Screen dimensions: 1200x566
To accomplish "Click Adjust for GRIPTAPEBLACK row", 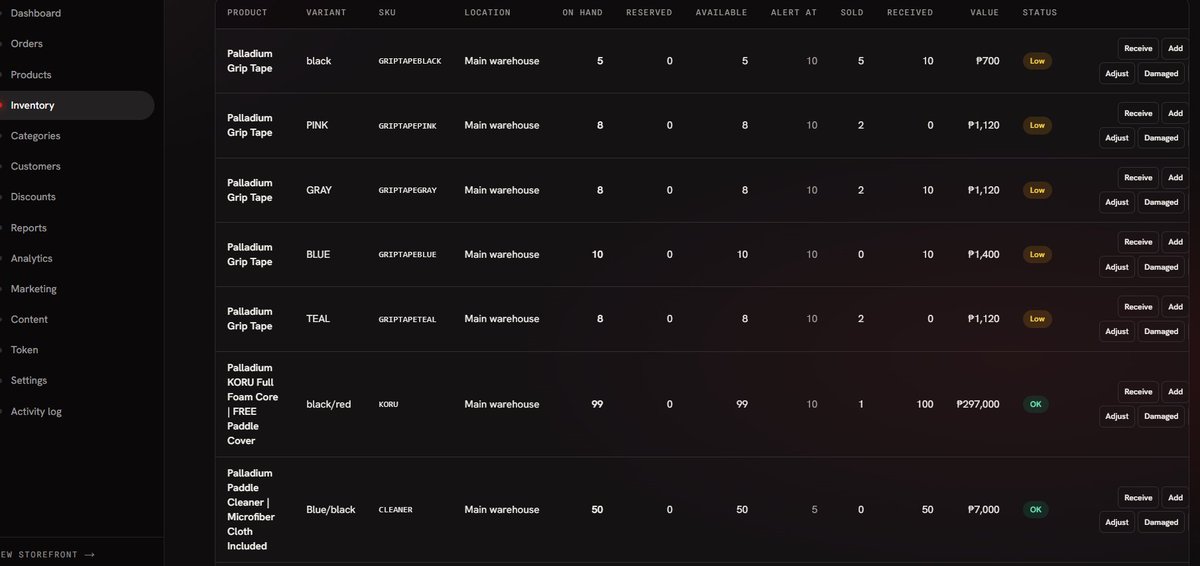I will point(1117,73).
